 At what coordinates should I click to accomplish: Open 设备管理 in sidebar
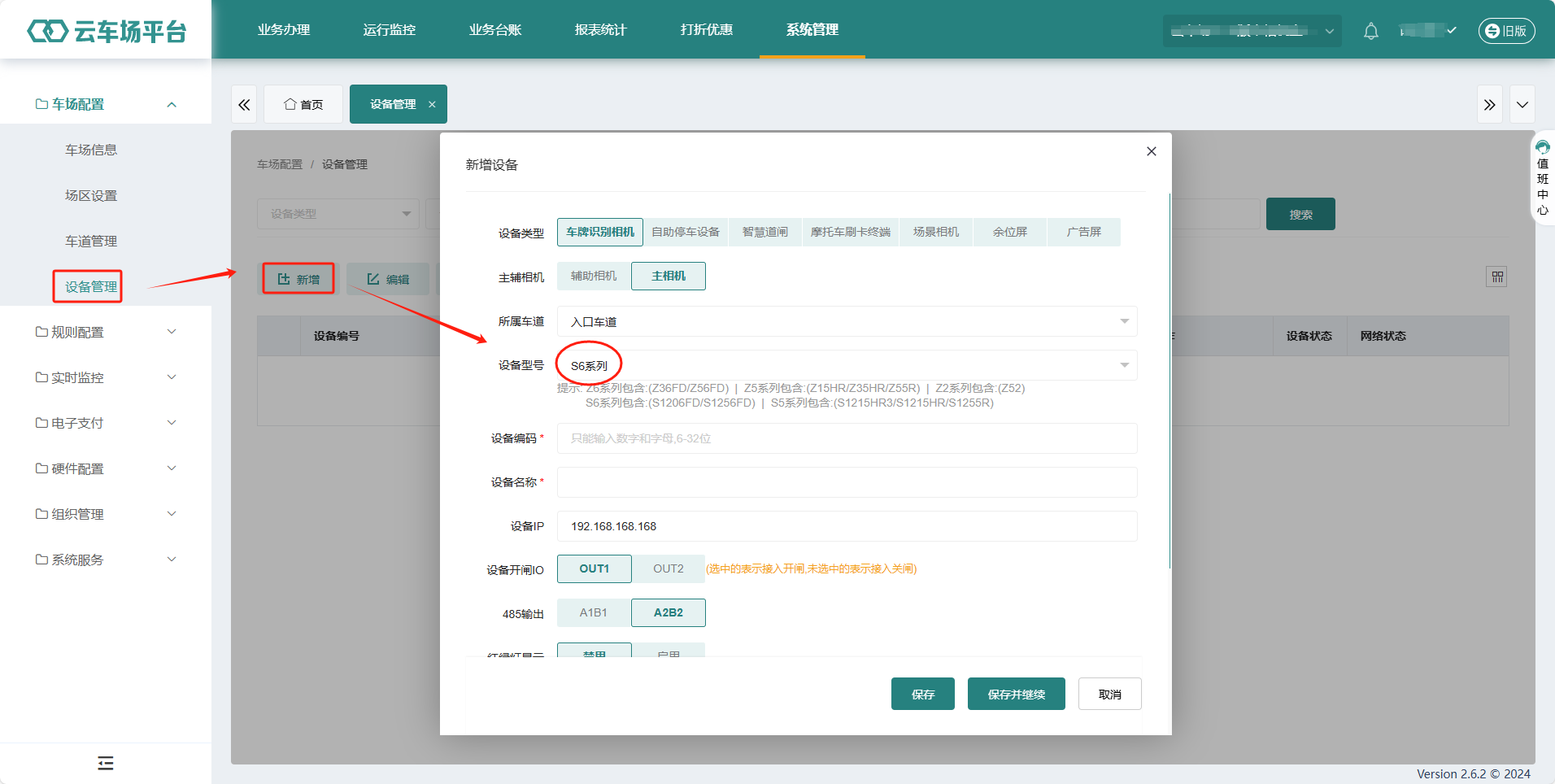click(91, 286)
